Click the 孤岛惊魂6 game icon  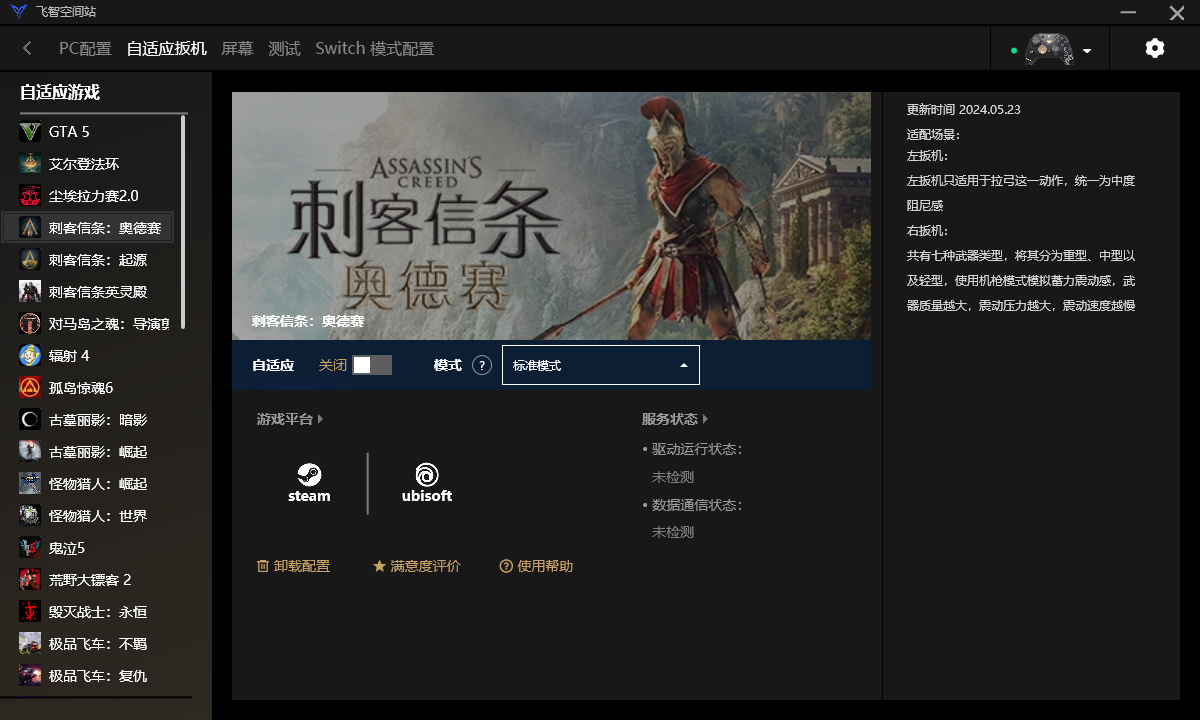point(30,387)
